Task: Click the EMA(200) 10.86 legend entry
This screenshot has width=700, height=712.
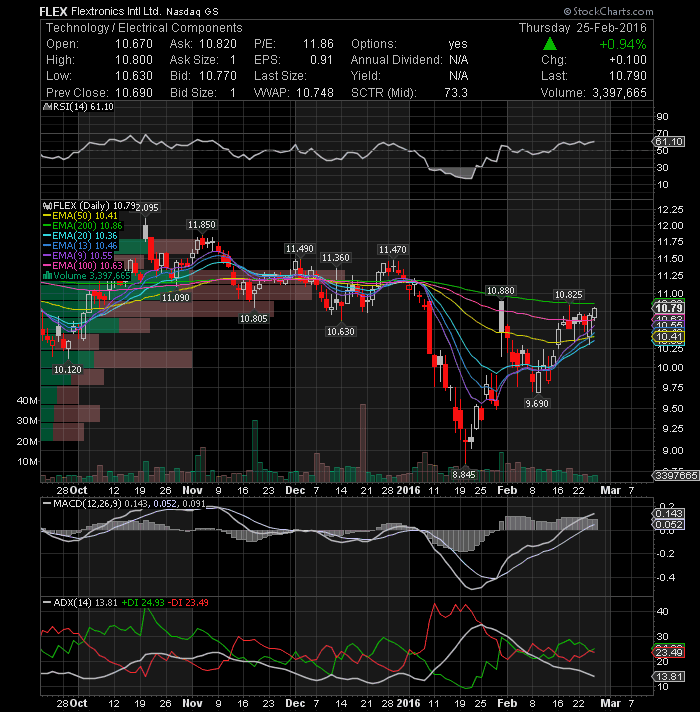Action: click(83, 226)
